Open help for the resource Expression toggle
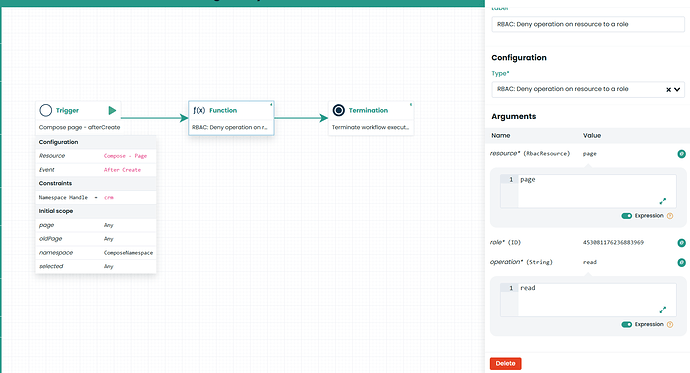Viewport: 690px width, 373px height. (x=670, y=216)
